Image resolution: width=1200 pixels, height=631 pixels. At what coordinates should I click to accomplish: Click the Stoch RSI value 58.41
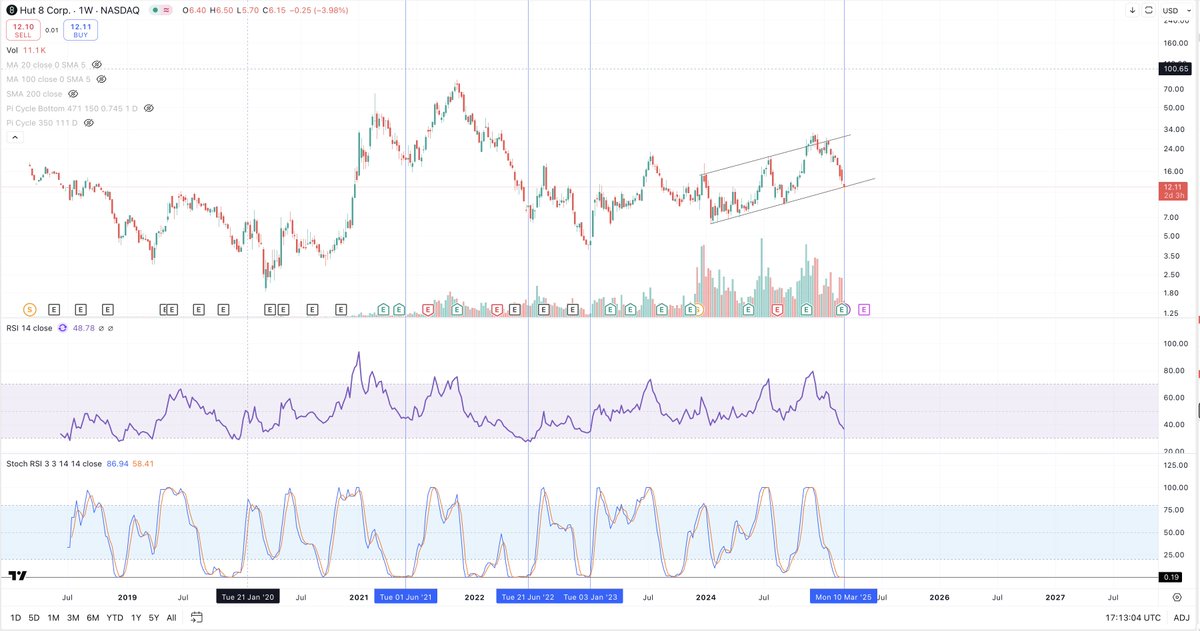145,464
